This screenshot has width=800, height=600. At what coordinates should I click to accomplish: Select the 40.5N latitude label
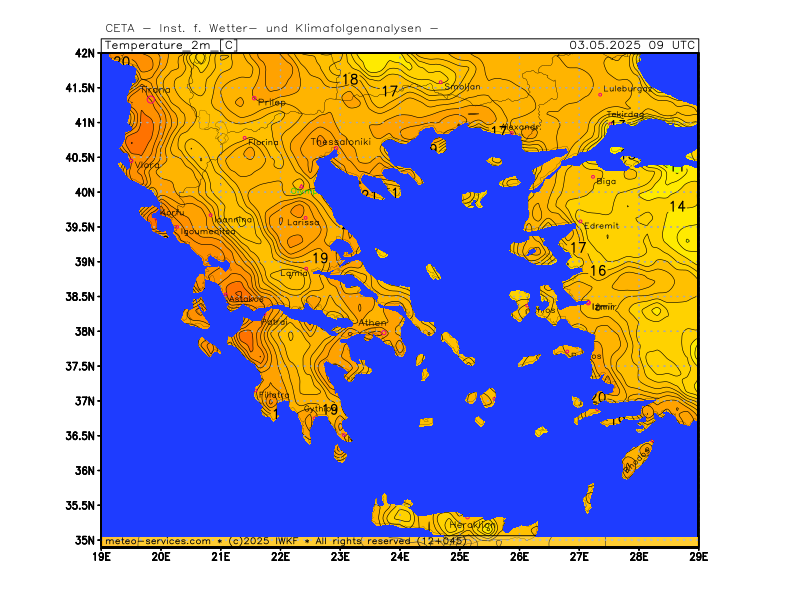80,158
